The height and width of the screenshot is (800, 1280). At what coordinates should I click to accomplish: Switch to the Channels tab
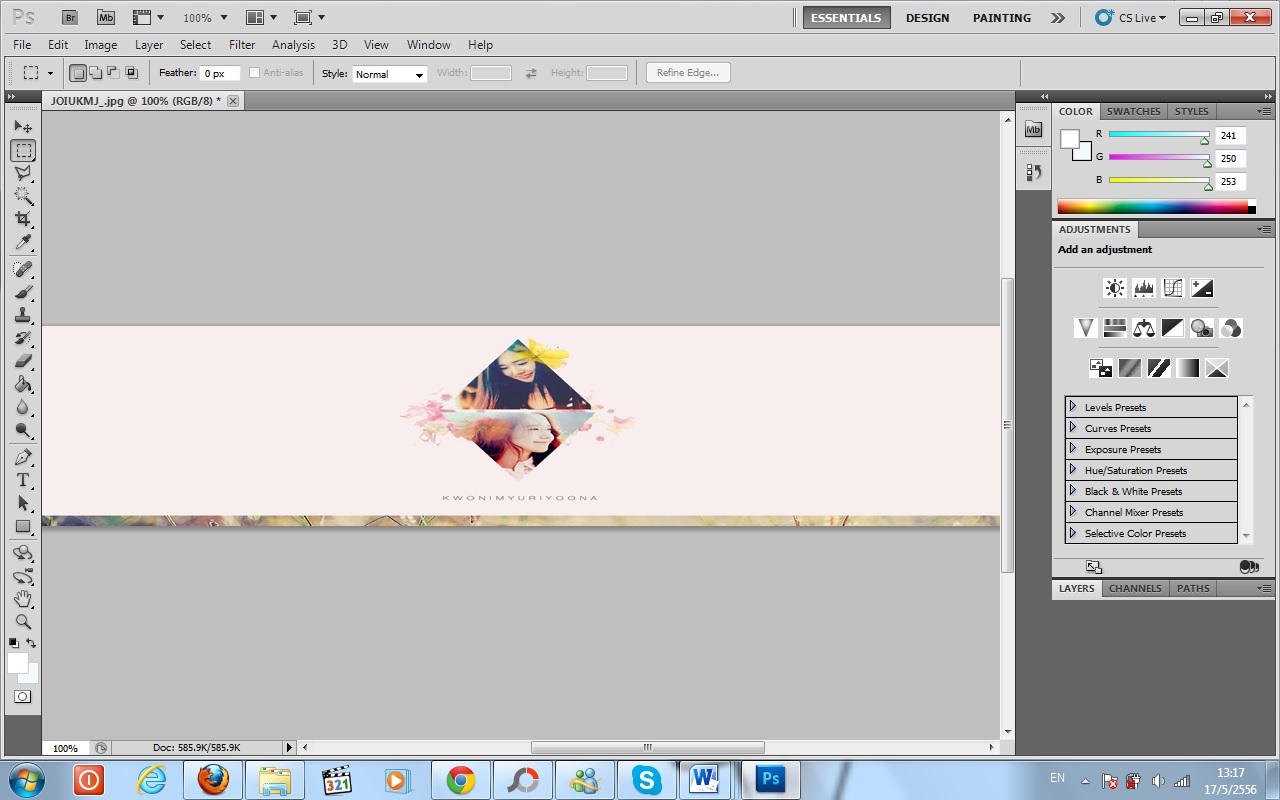1135,588
